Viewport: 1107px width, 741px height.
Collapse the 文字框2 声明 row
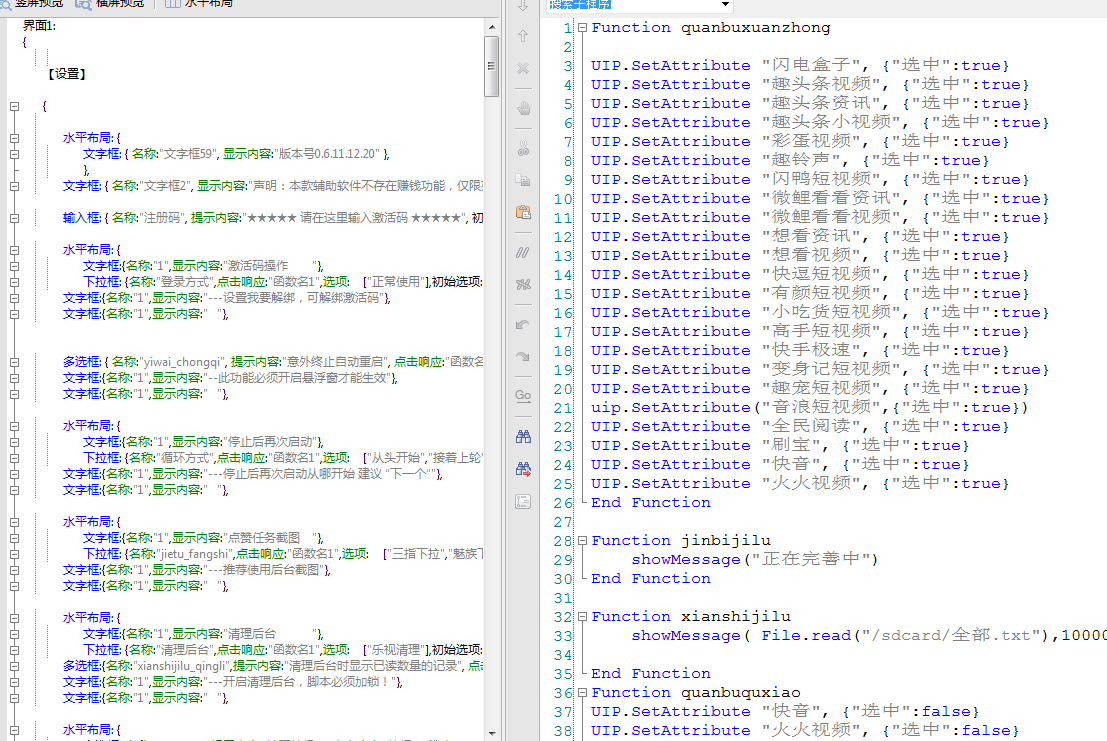14,186
